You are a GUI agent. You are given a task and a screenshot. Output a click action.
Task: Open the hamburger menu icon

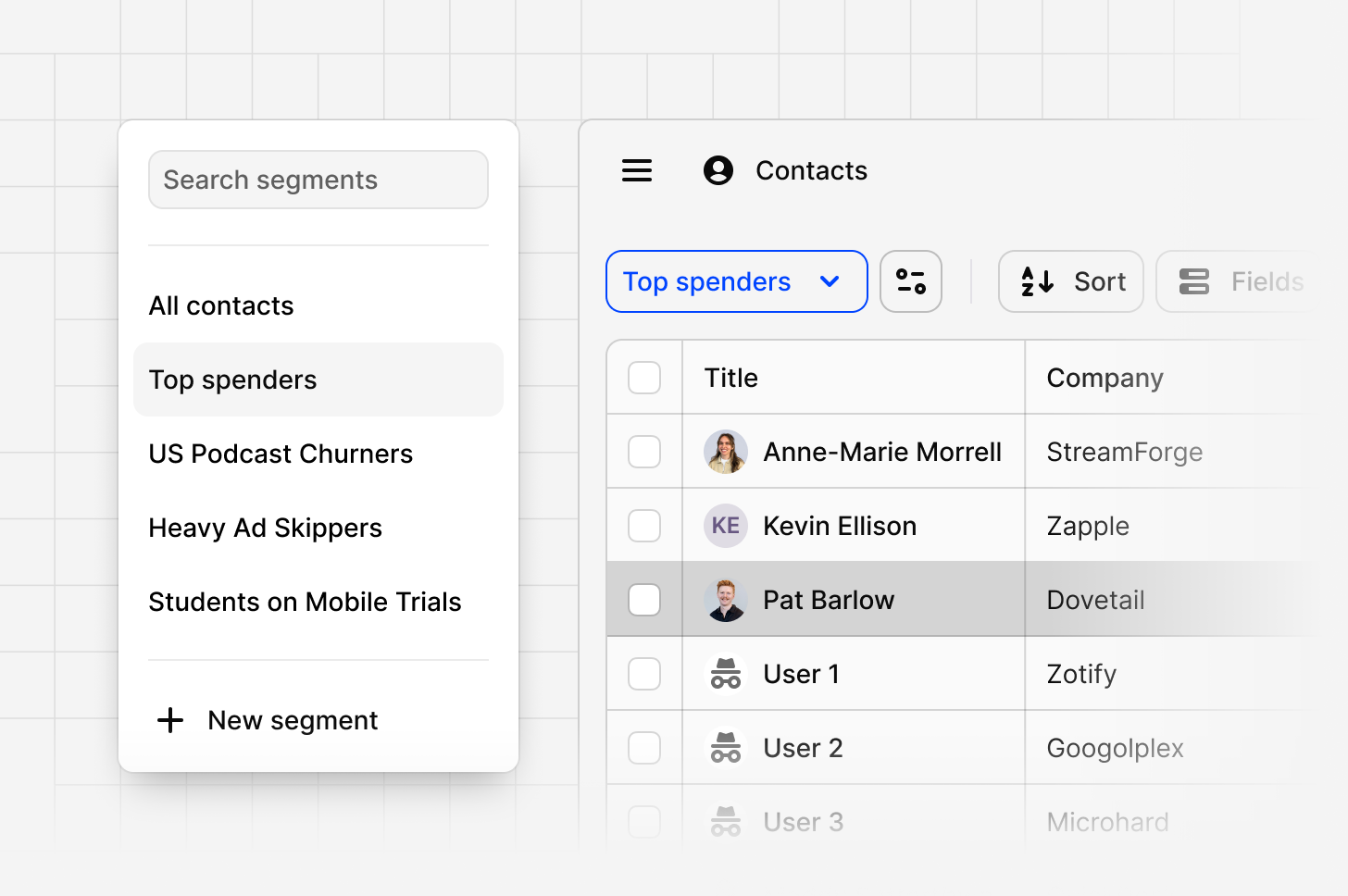coord(637,170)
